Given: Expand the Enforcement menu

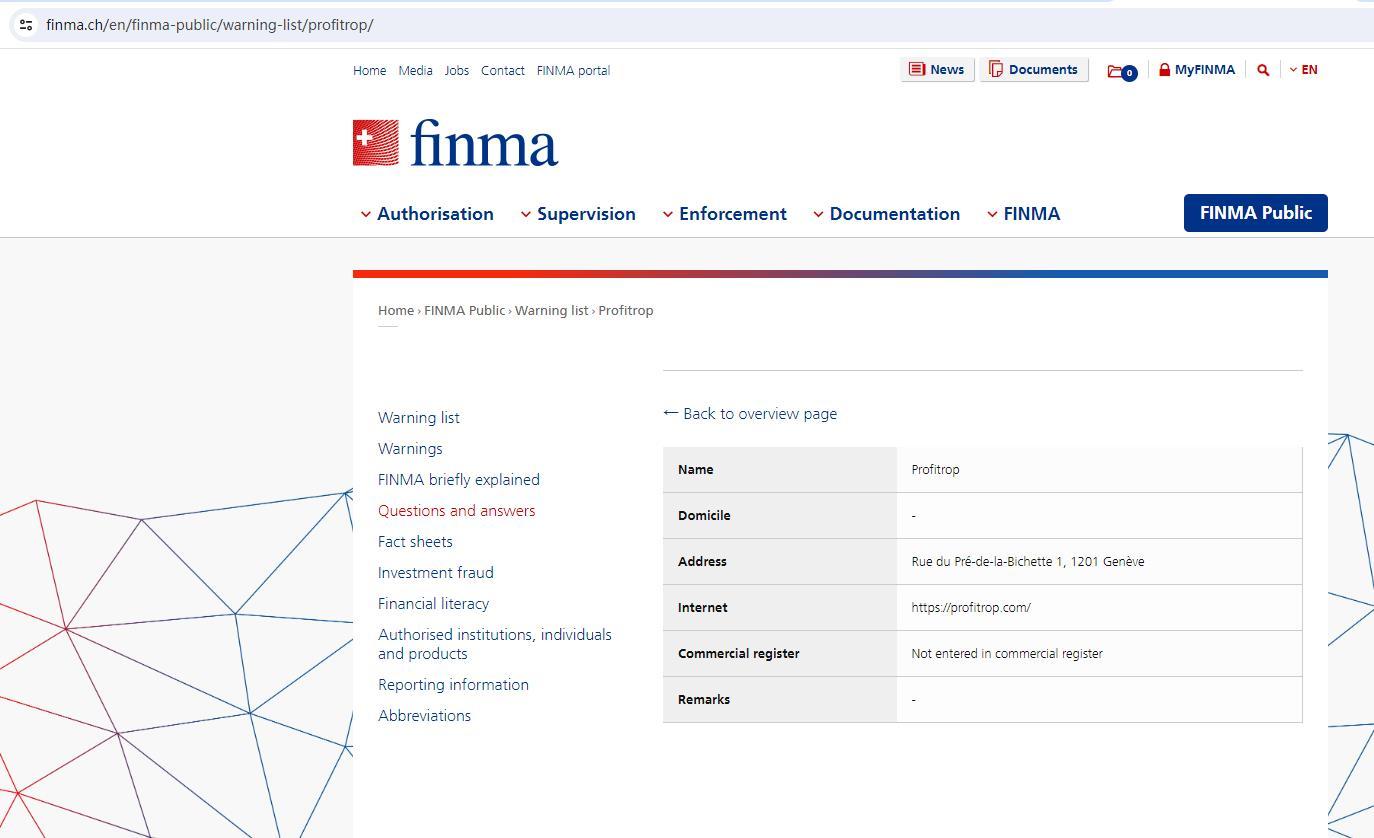Looking at the screenshot, I should pos(724,214).
